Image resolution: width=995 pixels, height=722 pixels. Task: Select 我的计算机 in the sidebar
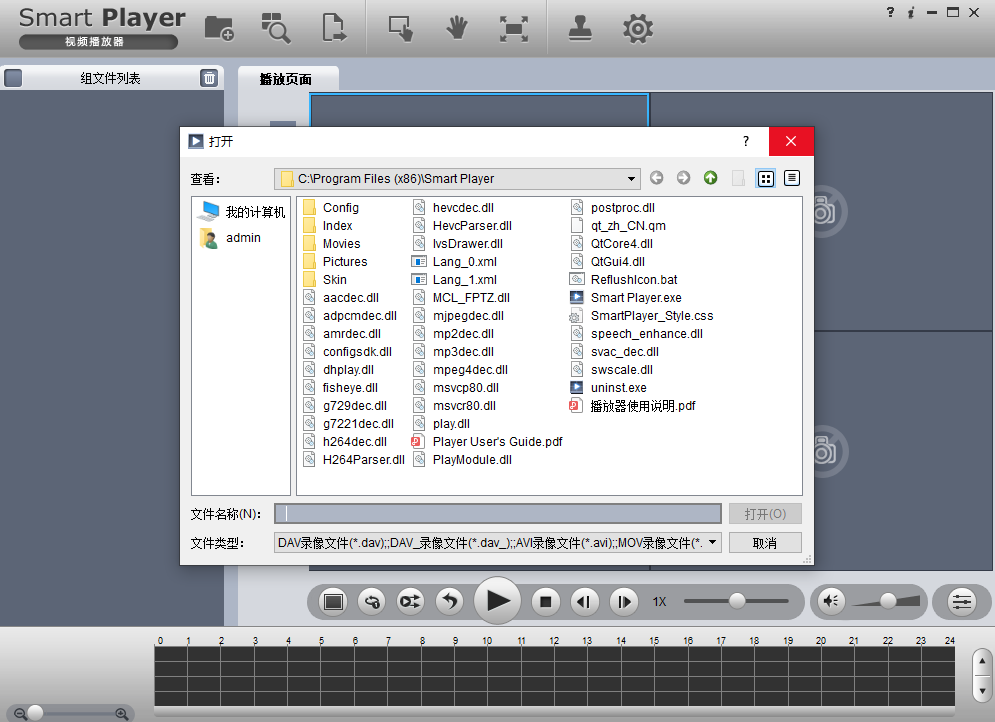point(254,212)
